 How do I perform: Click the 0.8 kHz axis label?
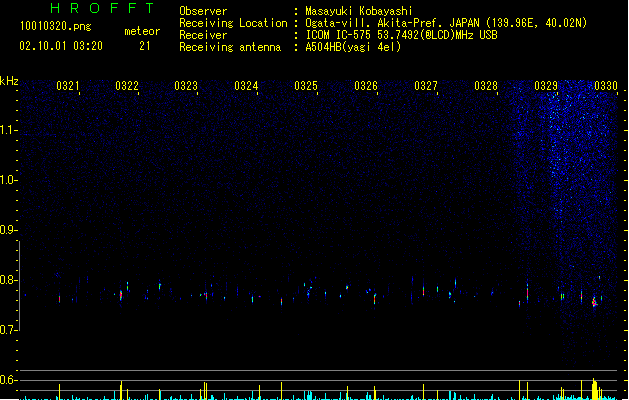[x=8, y=280]
